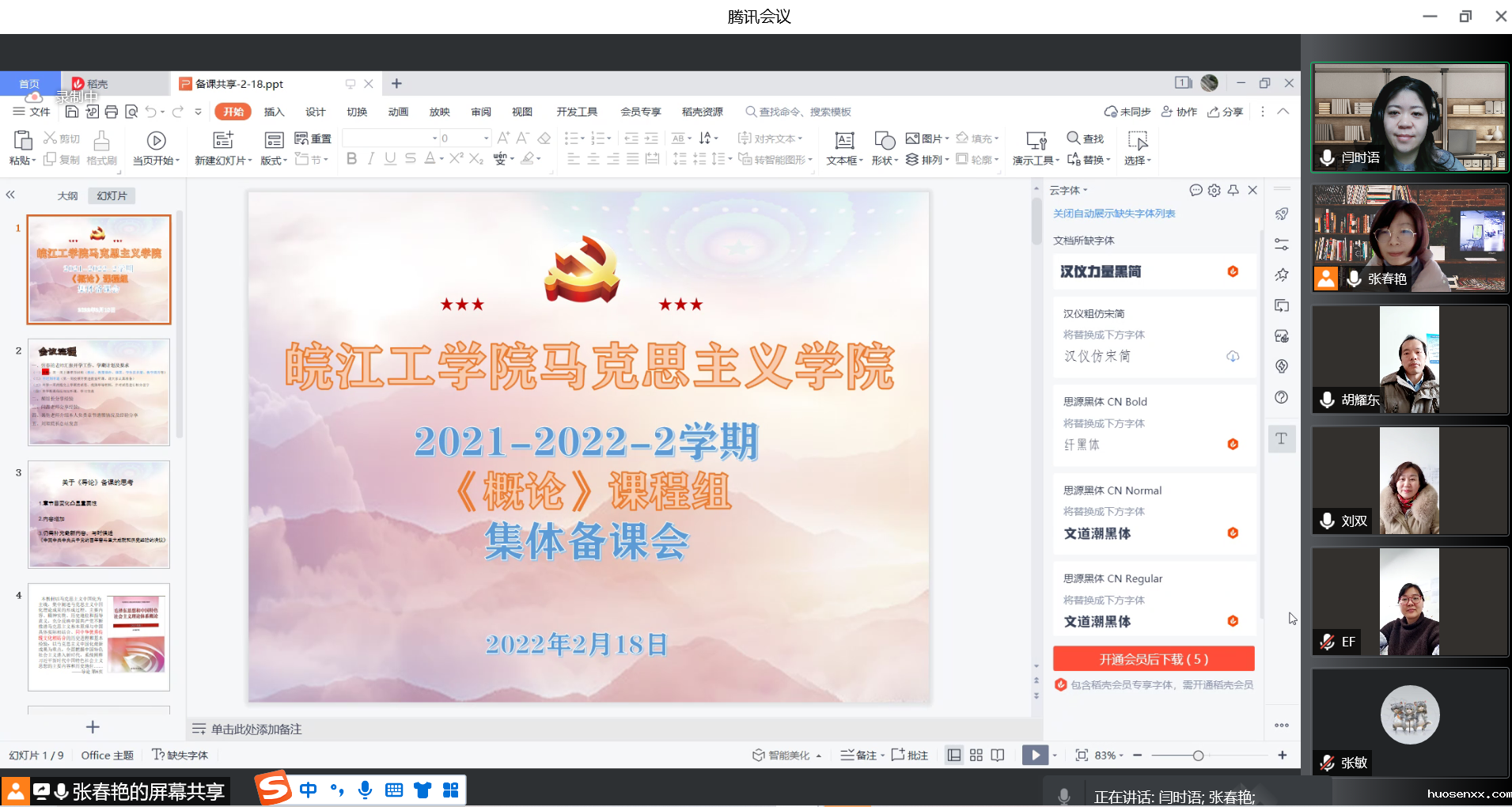Expand the 云字体 dropdown
1512x807 pixels.
[1068, 191]
